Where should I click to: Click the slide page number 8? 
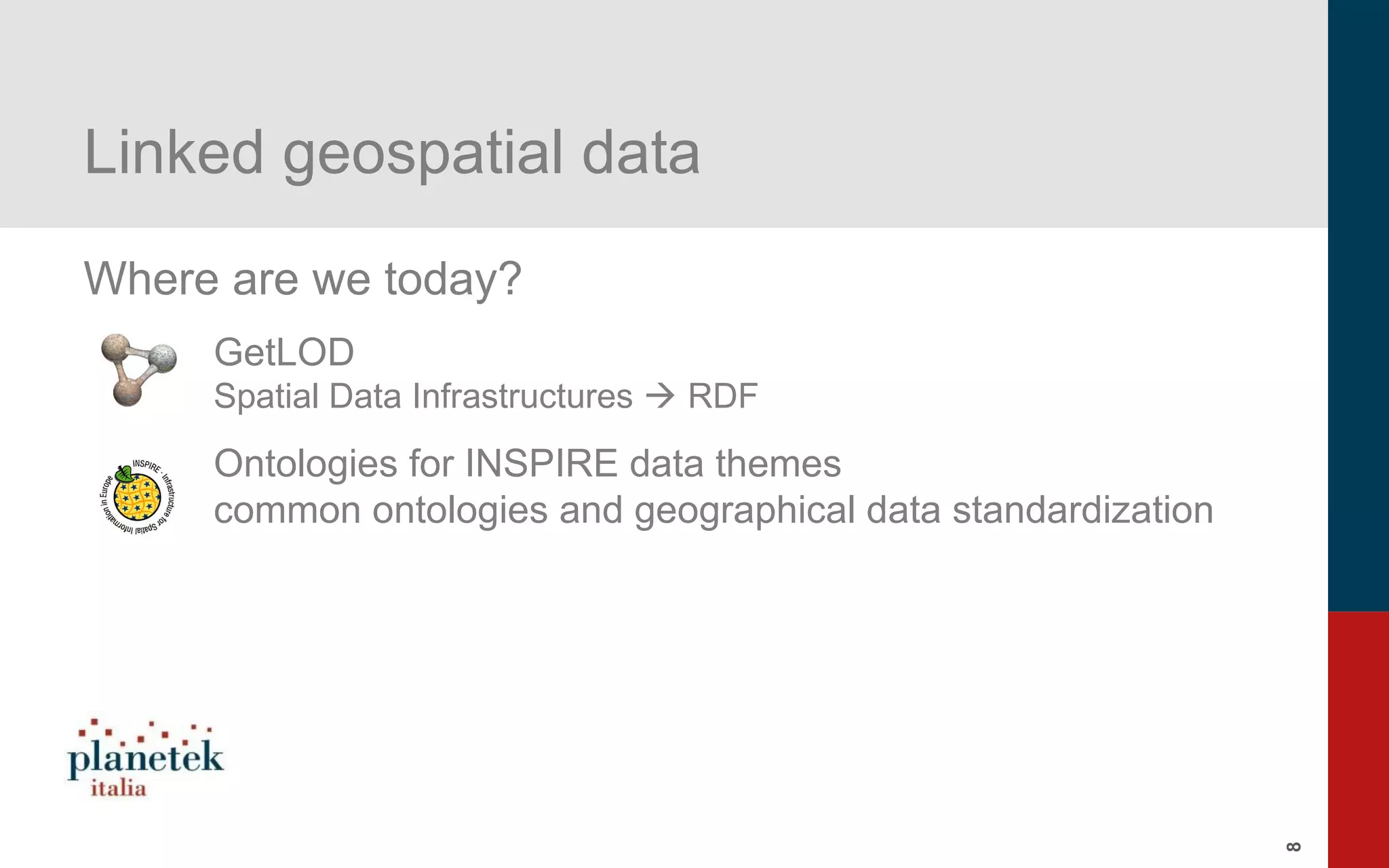point(1293,847)
